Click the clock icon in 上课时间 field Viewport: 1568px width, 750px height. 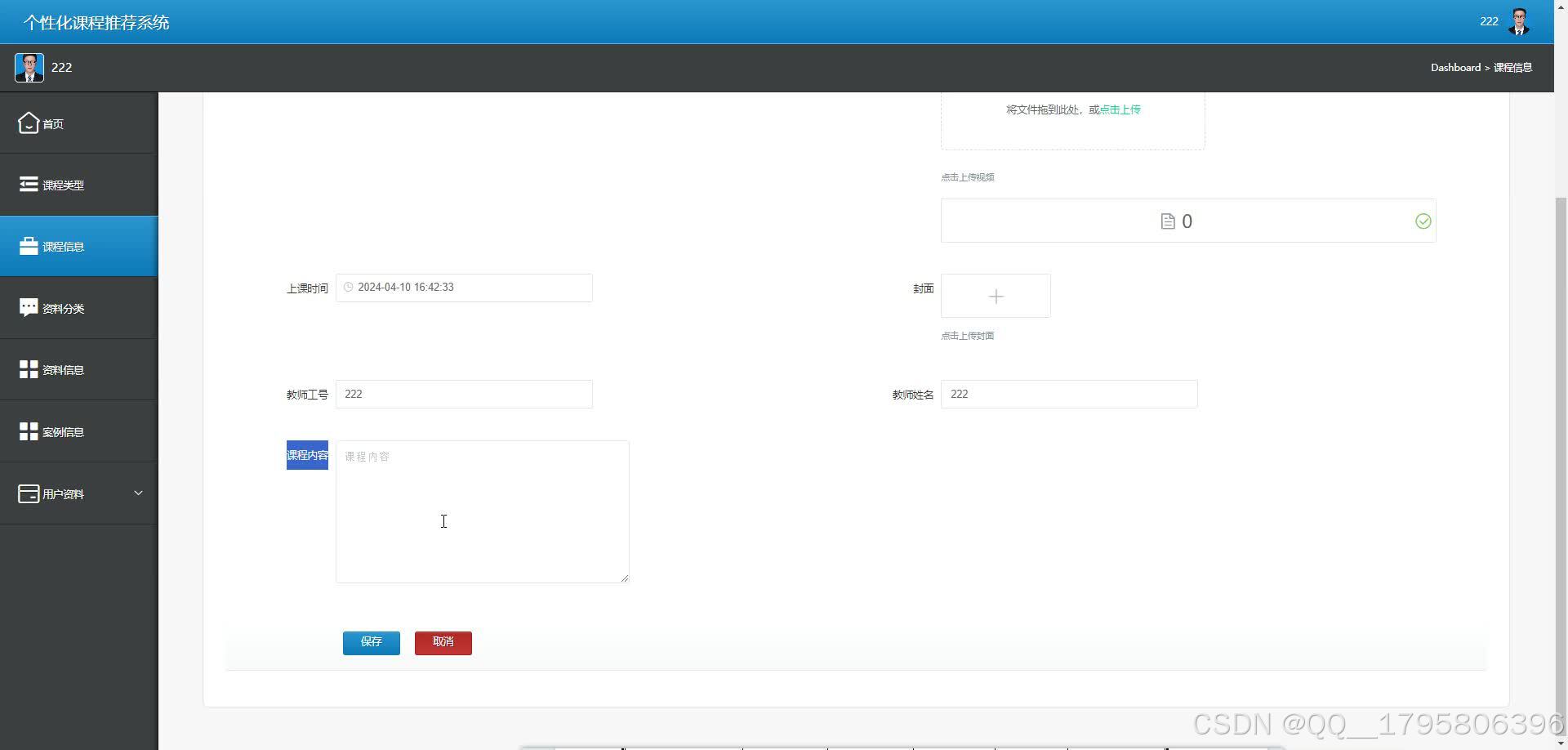pyautogui.click(x=349, y=288)
